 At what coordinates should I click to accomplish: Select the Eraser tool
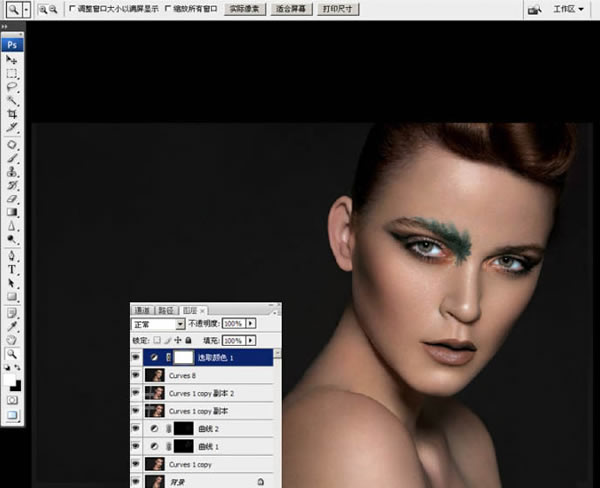[11, 199]
